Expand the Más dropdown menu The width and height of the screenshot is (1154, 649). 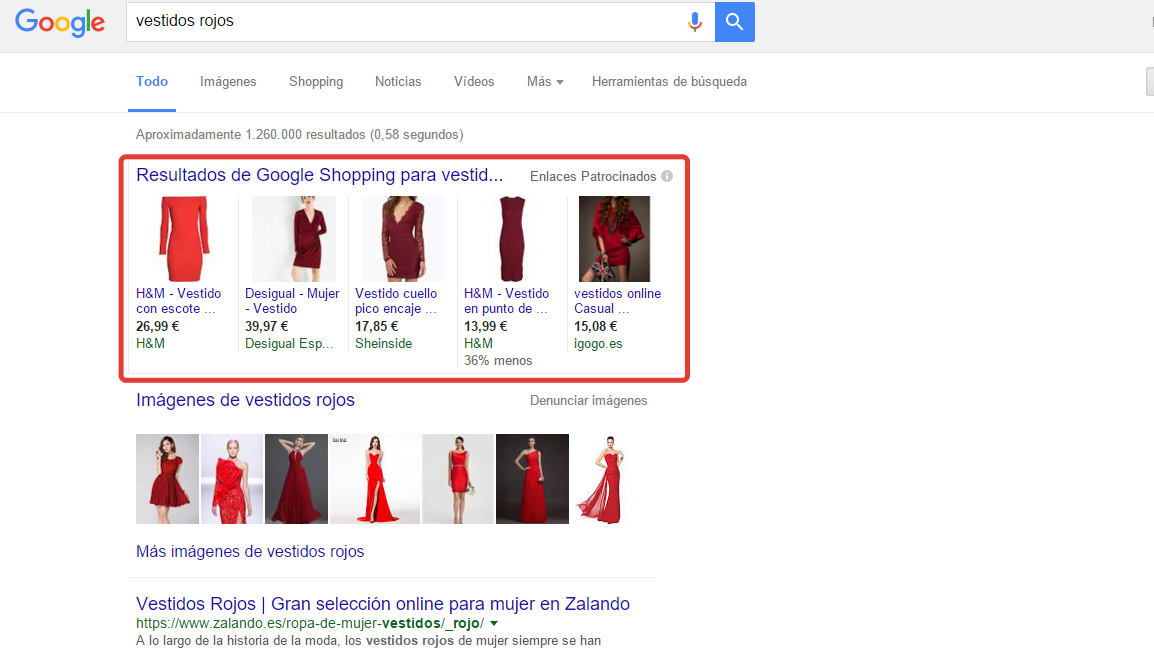tap(545, 82)
